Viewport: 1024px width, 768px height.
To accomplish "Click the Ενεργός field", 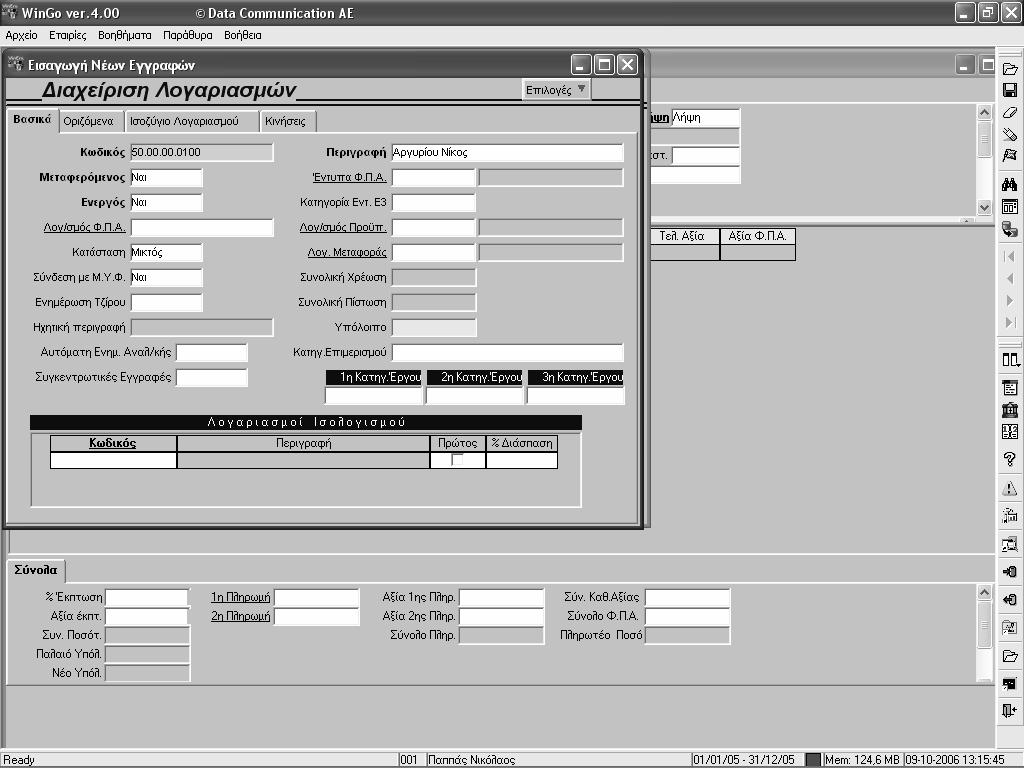I will pos(167,202).
